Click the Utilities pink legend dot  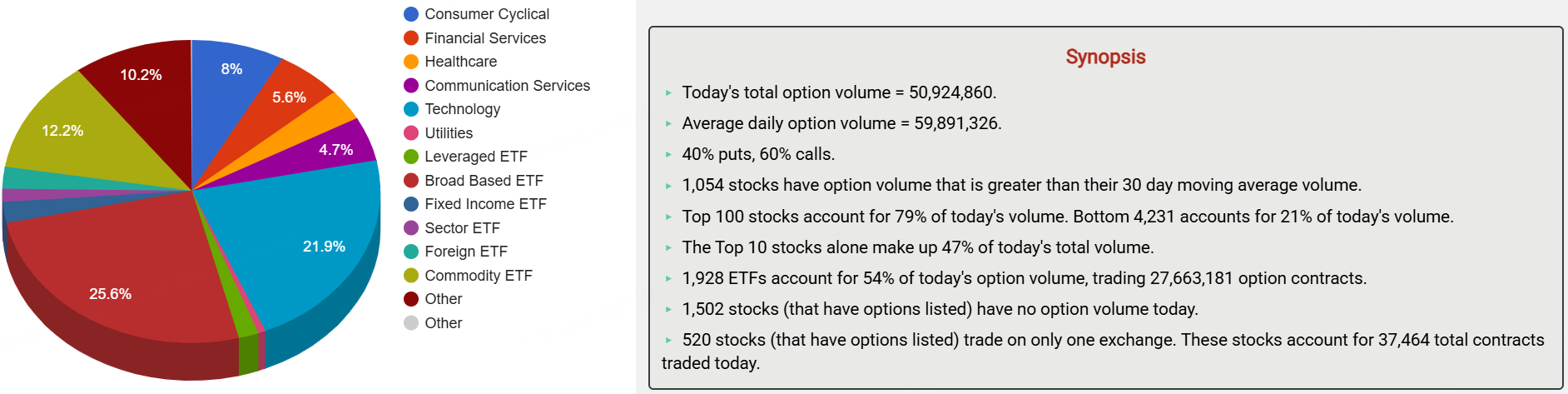pos(410,133)
